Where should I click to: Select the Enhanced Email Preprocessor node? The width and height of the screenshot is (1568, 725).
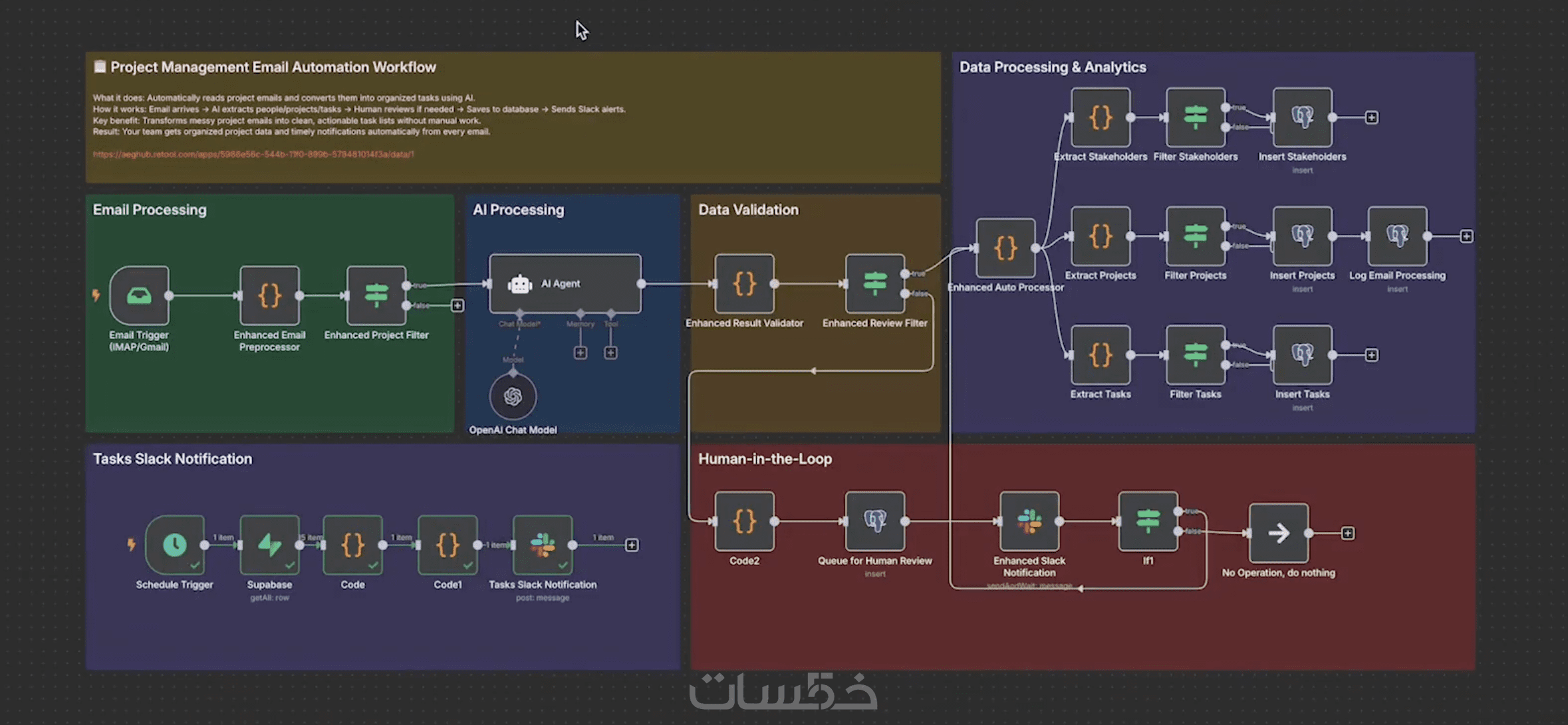269,295
